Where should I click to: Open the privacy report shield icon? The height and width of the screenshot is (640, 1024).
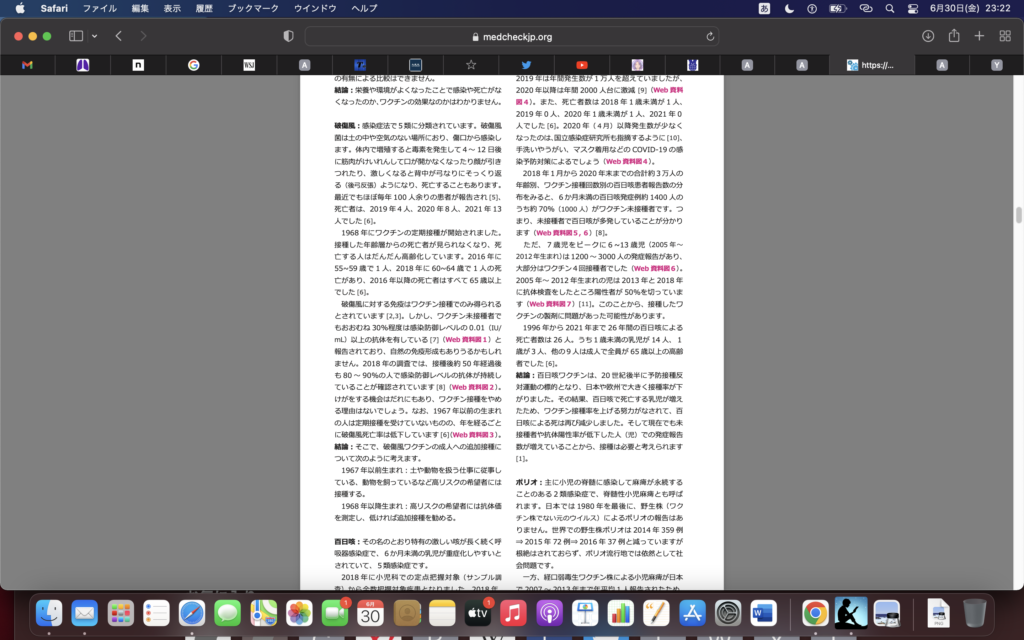(289, 36)
